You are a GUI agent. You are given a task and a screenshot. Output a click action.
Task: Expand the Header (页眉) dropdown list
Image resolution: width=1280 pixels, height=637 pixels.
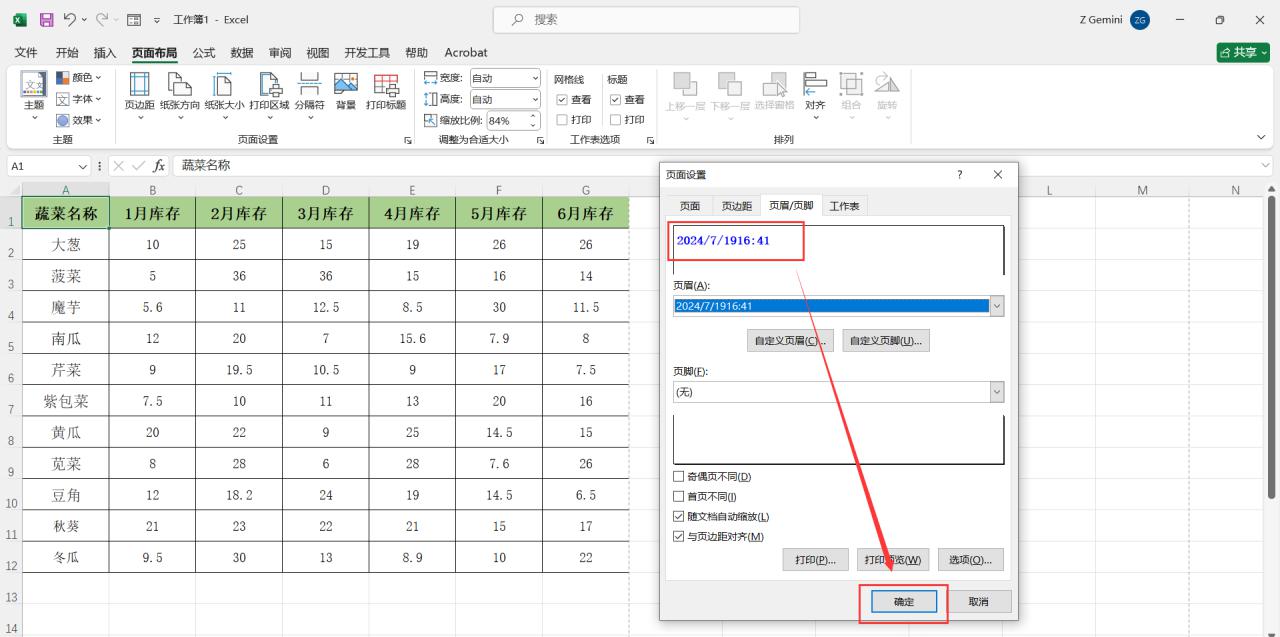[997, 307]
